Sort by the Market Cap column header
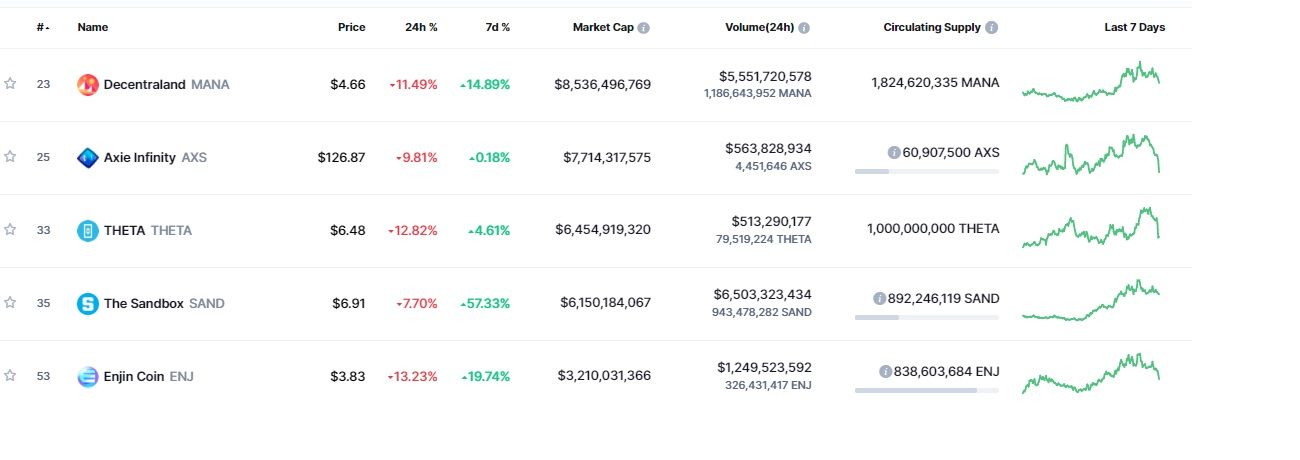The width and height of the screenshot is (1300, 460). 603,28
